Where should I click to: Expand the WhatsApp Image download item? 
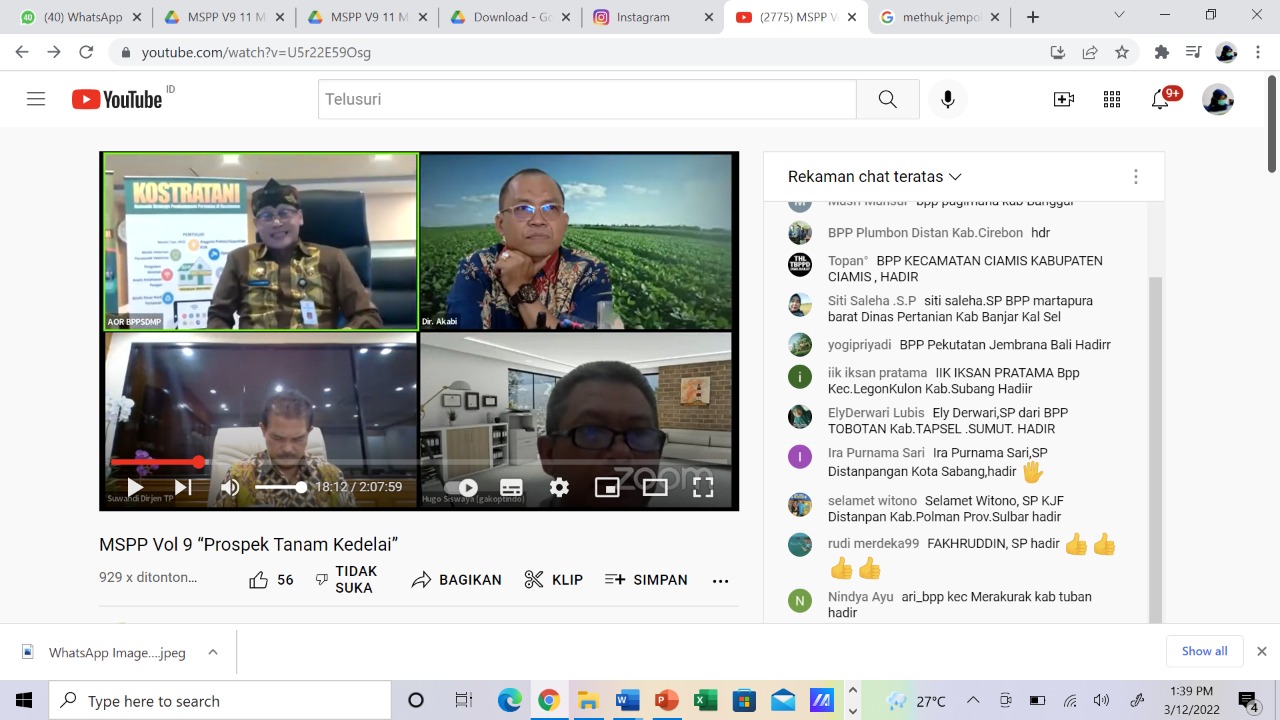(212, 651)
